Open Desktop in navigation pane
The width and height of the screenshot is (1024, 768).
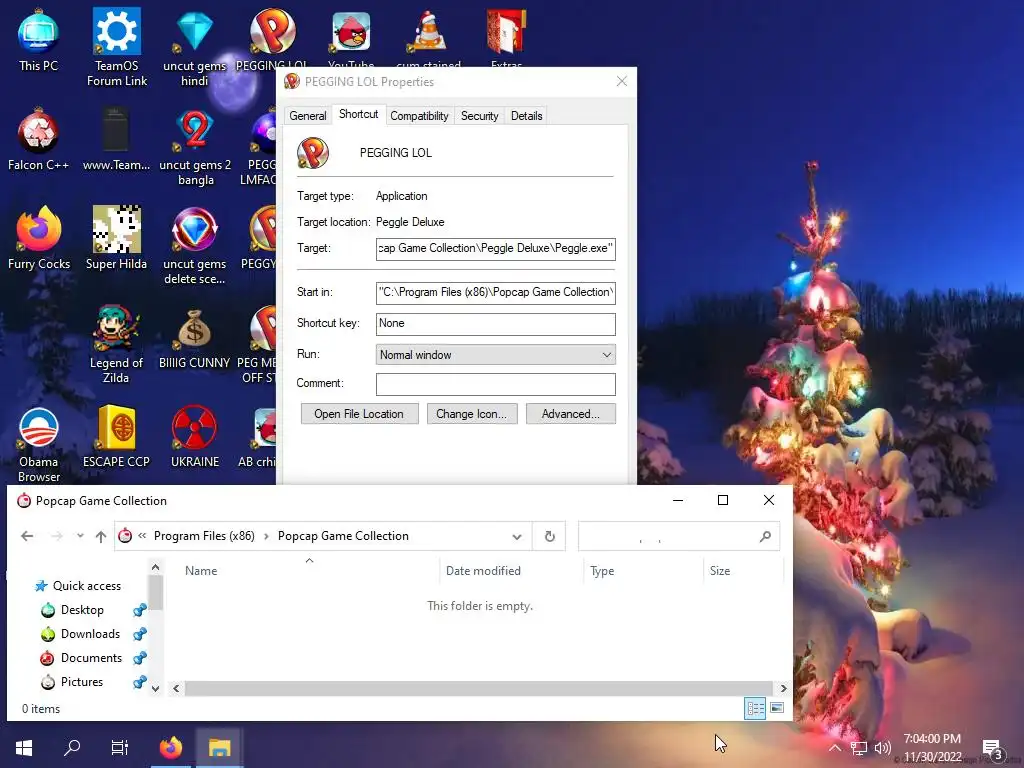tap(82, 610)
